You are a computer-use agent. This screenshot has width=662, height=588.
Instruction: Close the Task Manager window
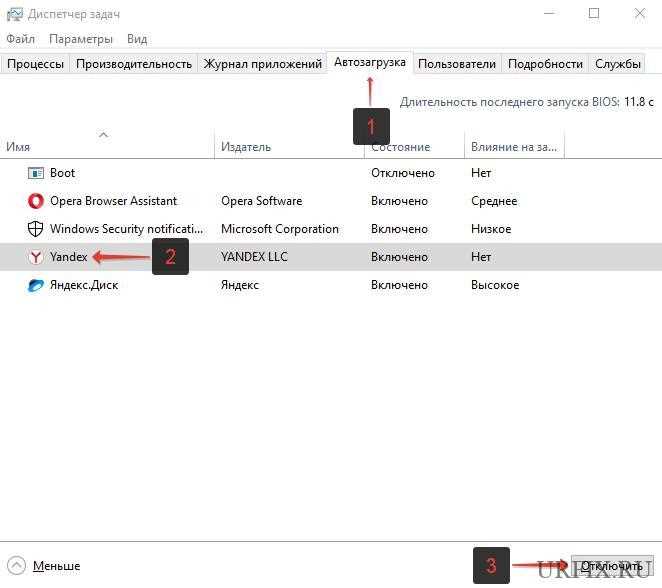tap(640, 14)
